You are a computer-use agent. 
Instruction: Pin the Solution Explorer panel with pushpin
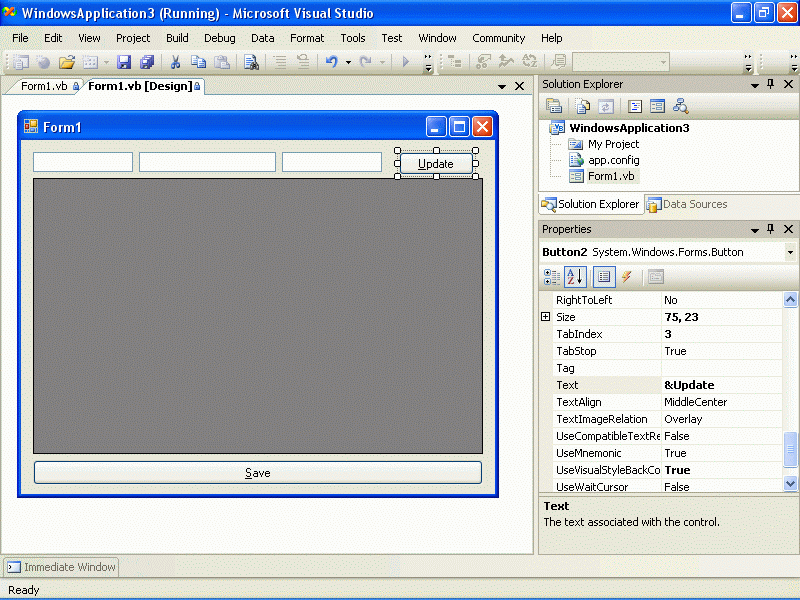click(x=770, y=84)
